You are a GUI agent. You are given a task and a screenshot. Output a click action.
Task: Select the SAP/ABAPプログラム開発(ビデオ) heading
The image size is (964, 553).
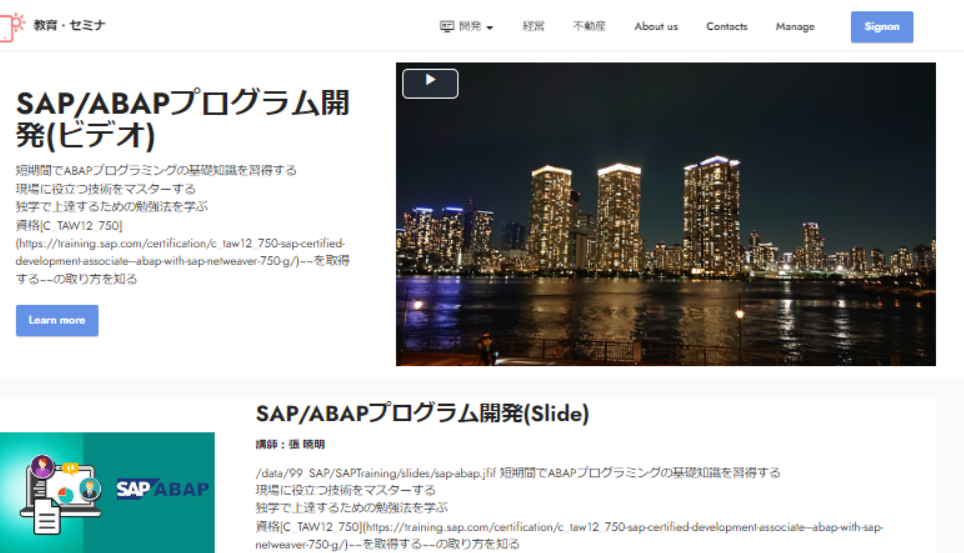182,118
